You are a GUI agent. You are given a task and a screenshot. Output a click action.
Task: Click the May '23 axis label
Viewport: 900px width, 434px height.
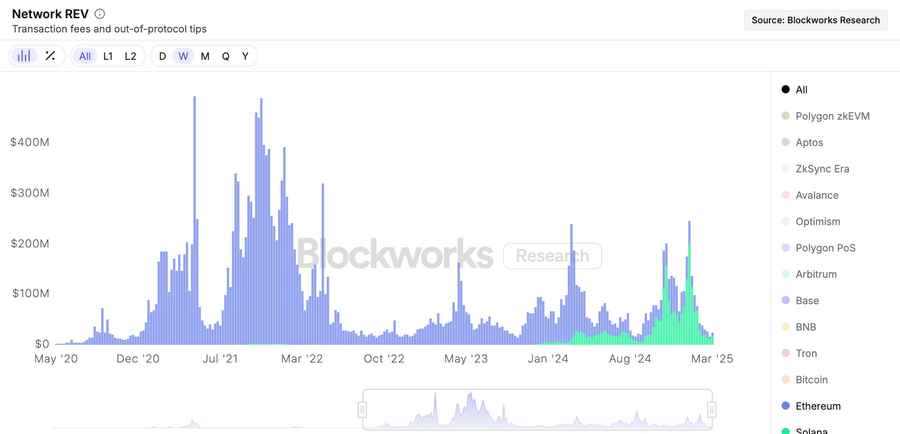466,359
